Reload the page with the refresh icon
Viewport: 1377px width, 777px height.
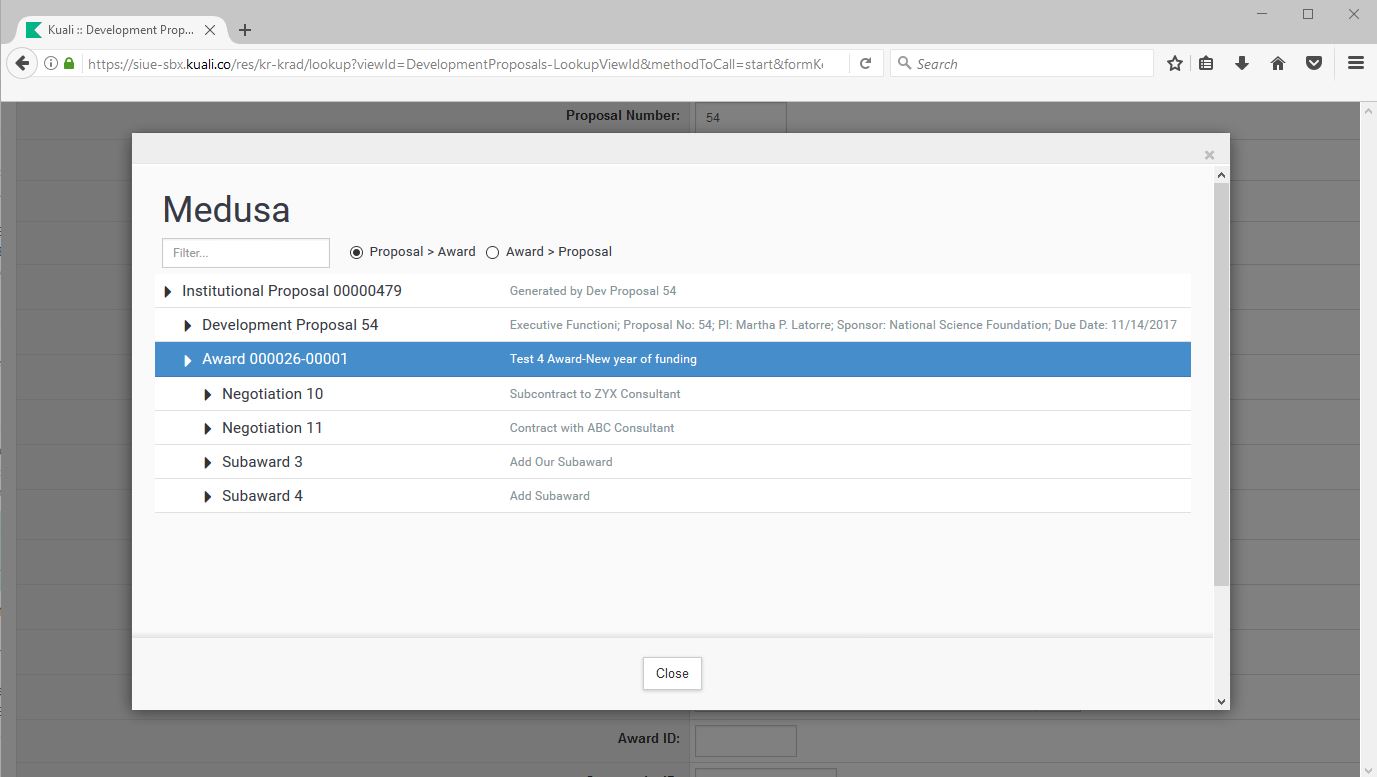click(866, 63)
